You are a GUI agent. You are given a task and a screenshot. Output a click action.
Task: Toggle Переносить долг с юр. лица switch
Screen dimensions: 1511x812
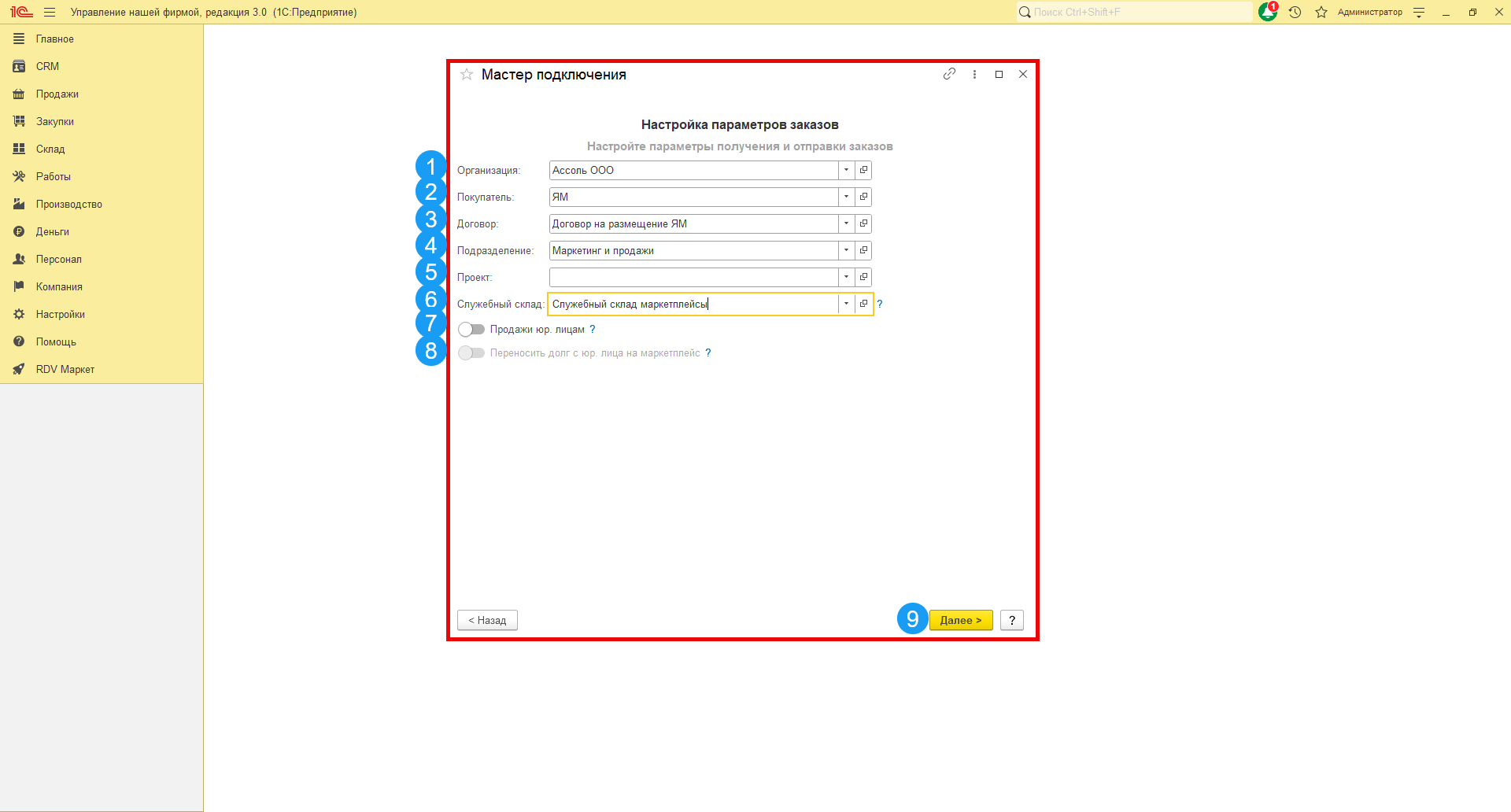(x=471, y=353)
